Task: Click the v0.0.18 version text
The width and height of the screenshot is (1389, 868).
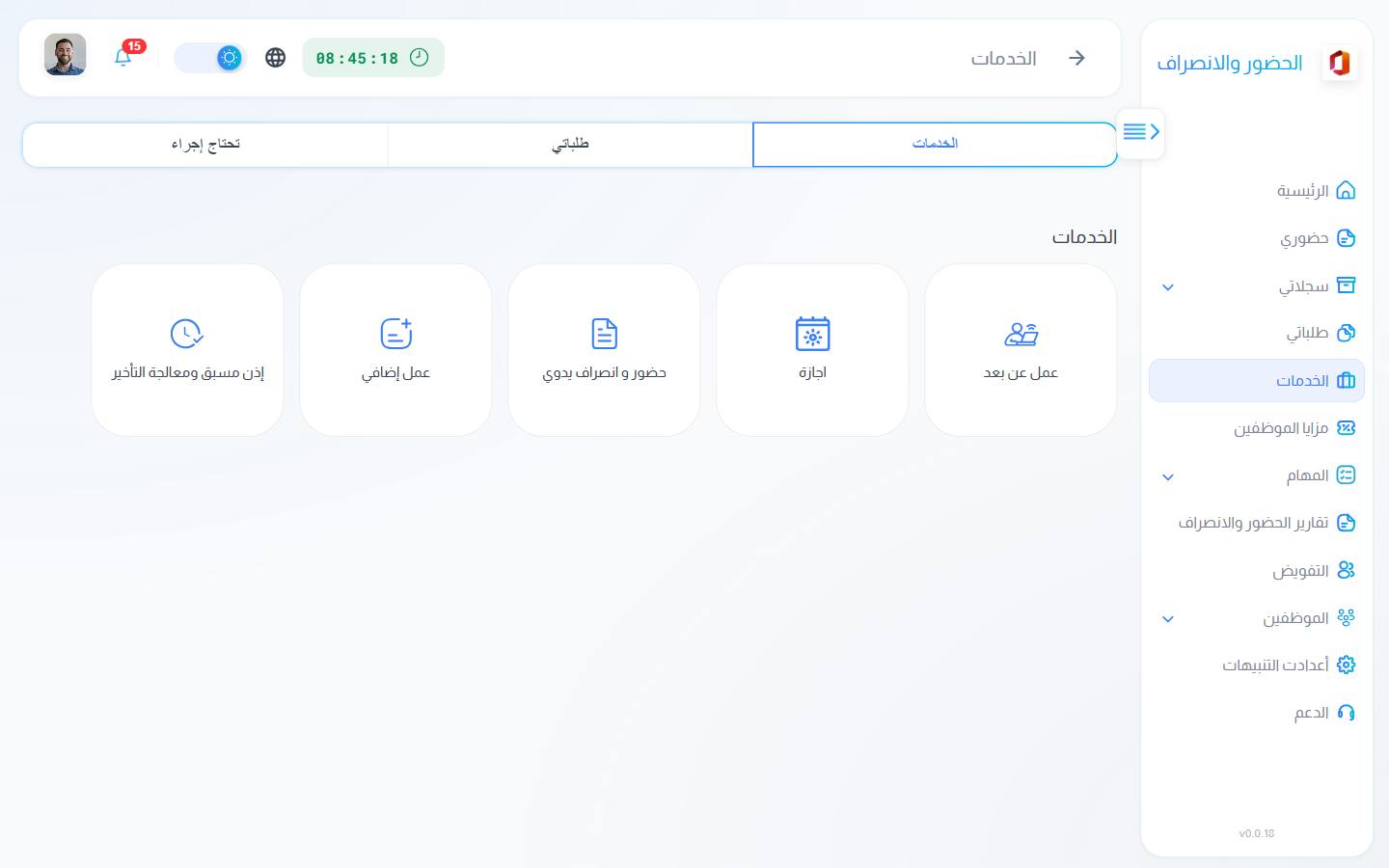Action: (1257, 833)
